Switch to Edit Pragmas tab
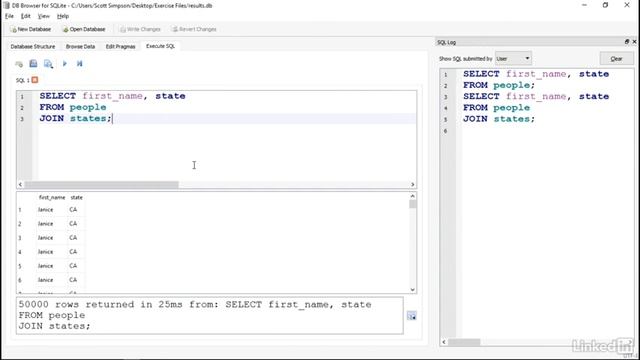The image size is (640, 360). (120, 47)
